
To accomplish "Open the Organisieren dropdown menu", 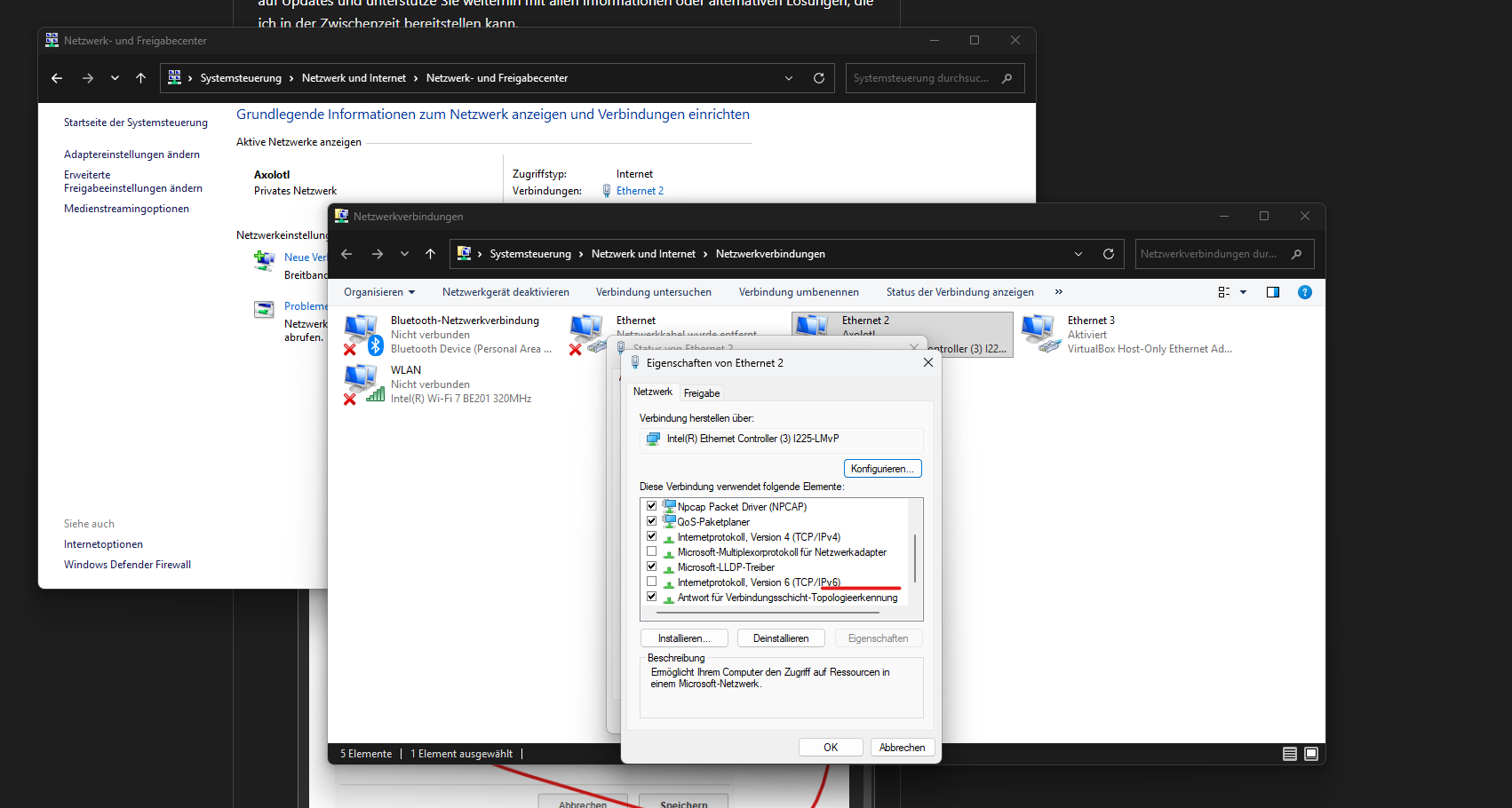I will (379, 292).
